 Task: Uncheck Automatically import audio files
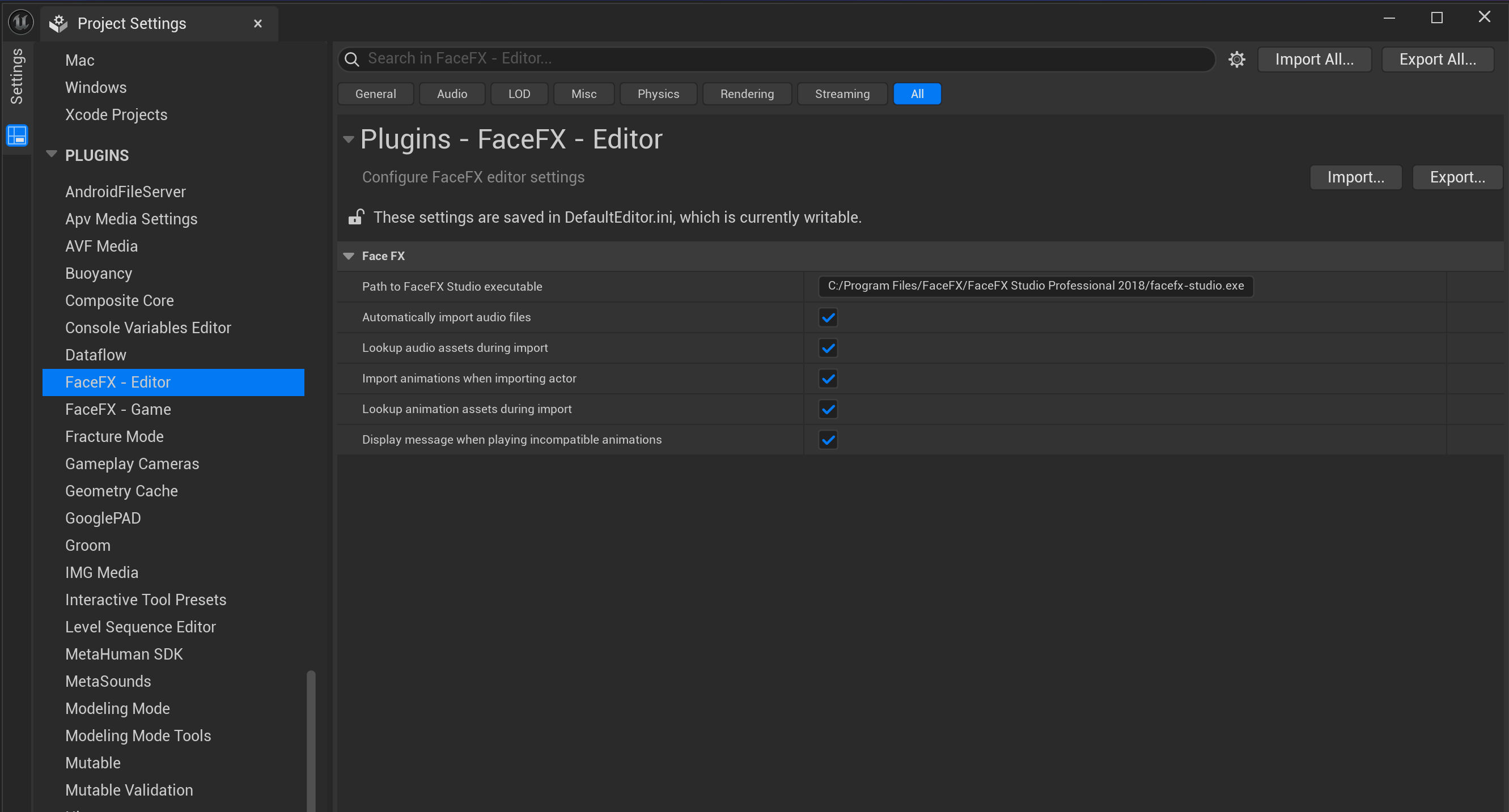(x=828, y=317)
